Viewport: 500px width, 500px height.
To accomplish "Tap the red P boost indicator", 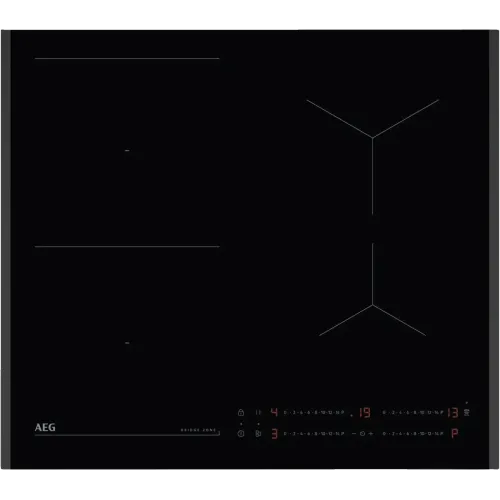I will tap(454, 433).
